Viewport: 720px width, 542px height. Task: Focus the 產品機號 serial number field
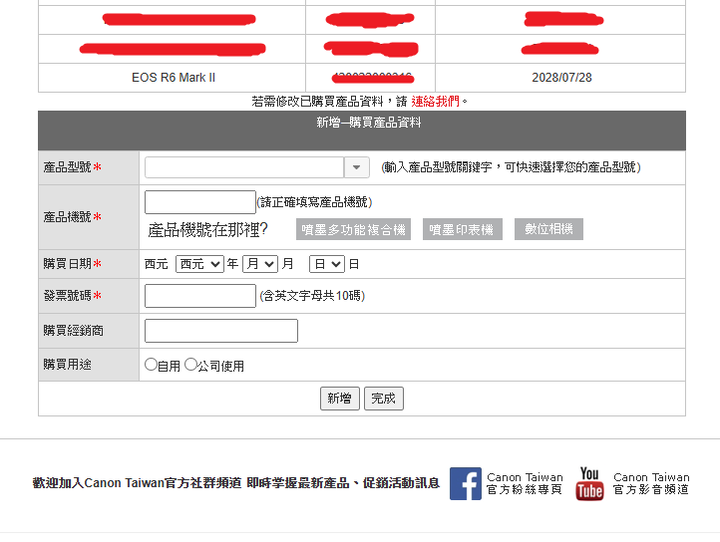pyautogui.click(x=200, y=202)
